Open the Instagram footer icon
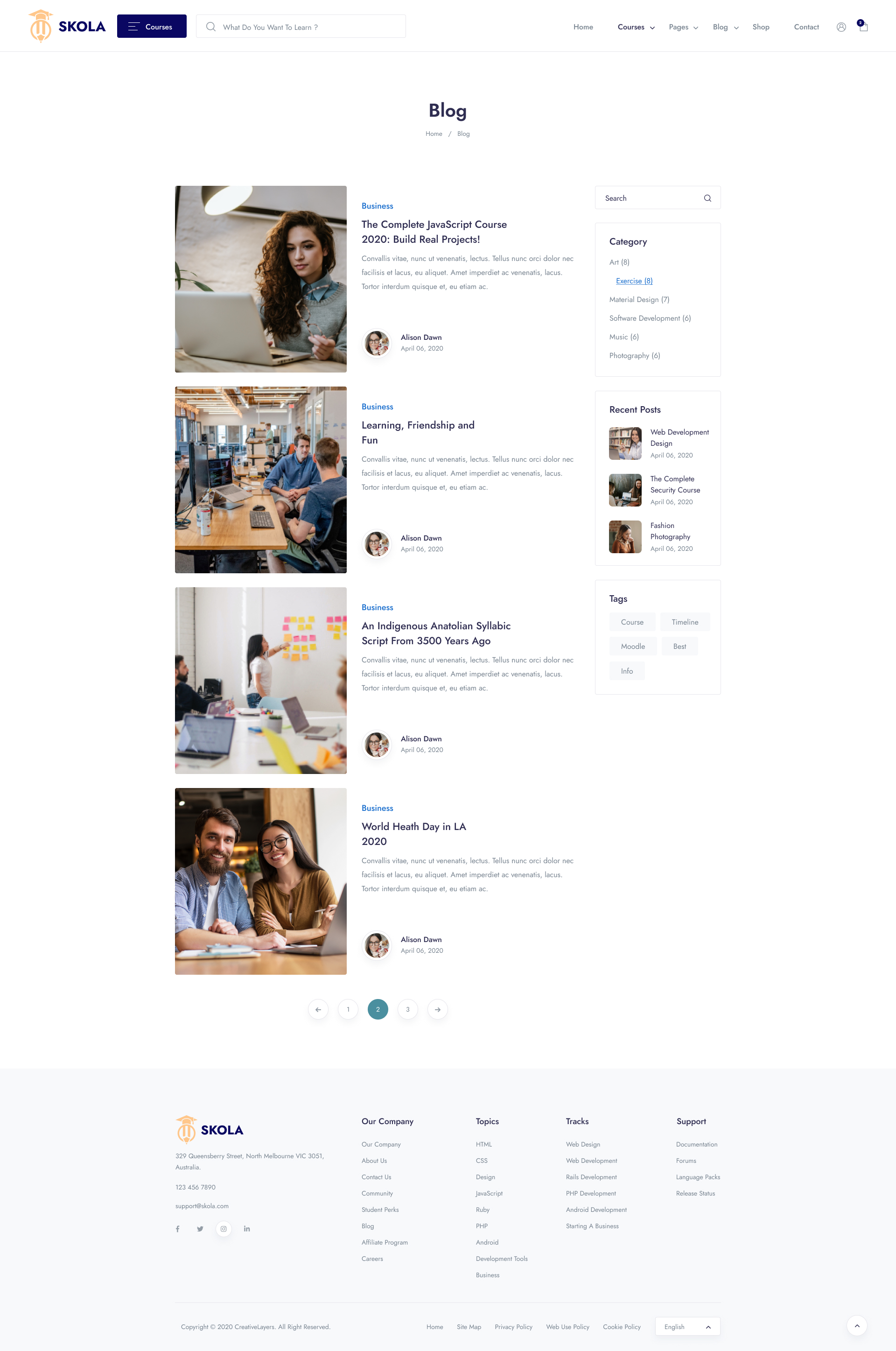The height and width of the screenshot is (1351, 896). [x=224, y=1229]
